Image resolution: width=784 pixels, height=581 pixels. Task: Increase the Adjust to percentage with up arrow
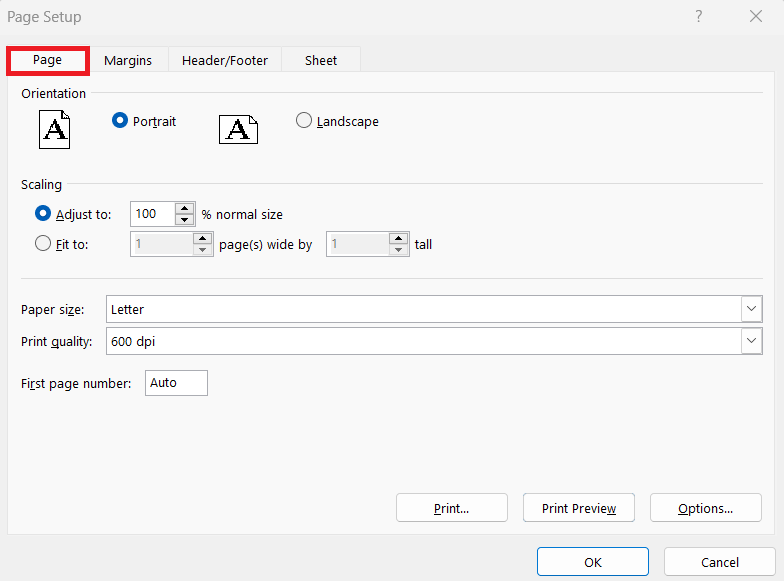[184, 208]
